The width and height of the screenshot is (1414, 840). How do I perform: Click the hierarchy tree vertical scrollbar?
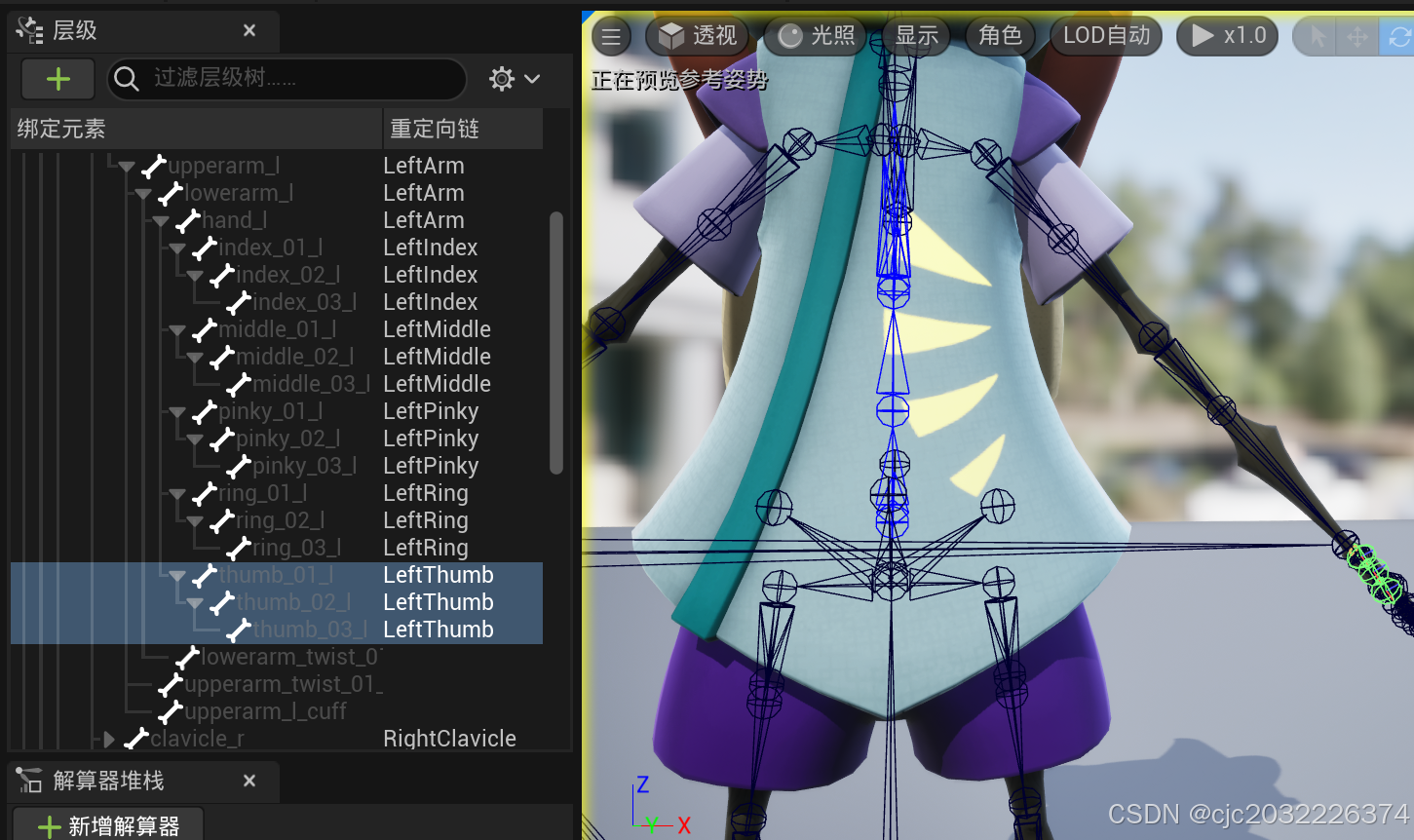(x=556, y=342)
